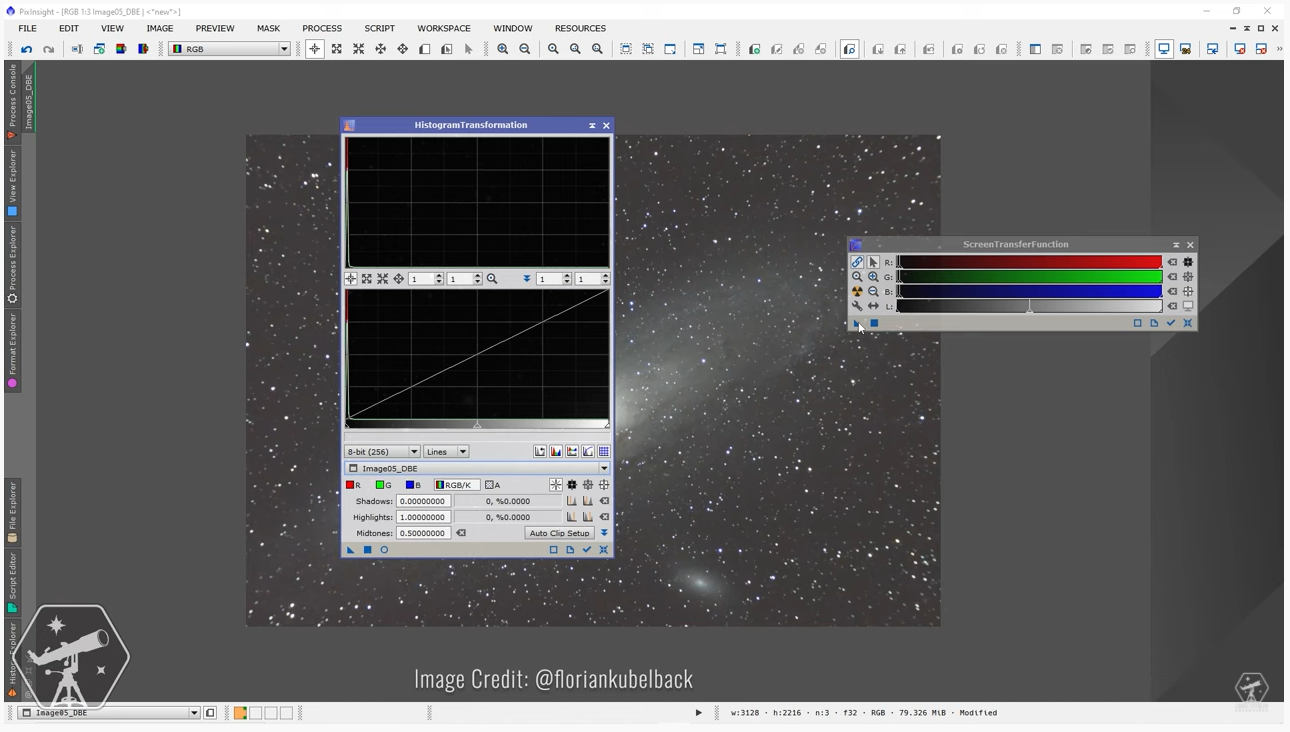Click HistogramTransformation new instance triangle
The width and height of the screenshot is (1290, 732).
point(351,550)
